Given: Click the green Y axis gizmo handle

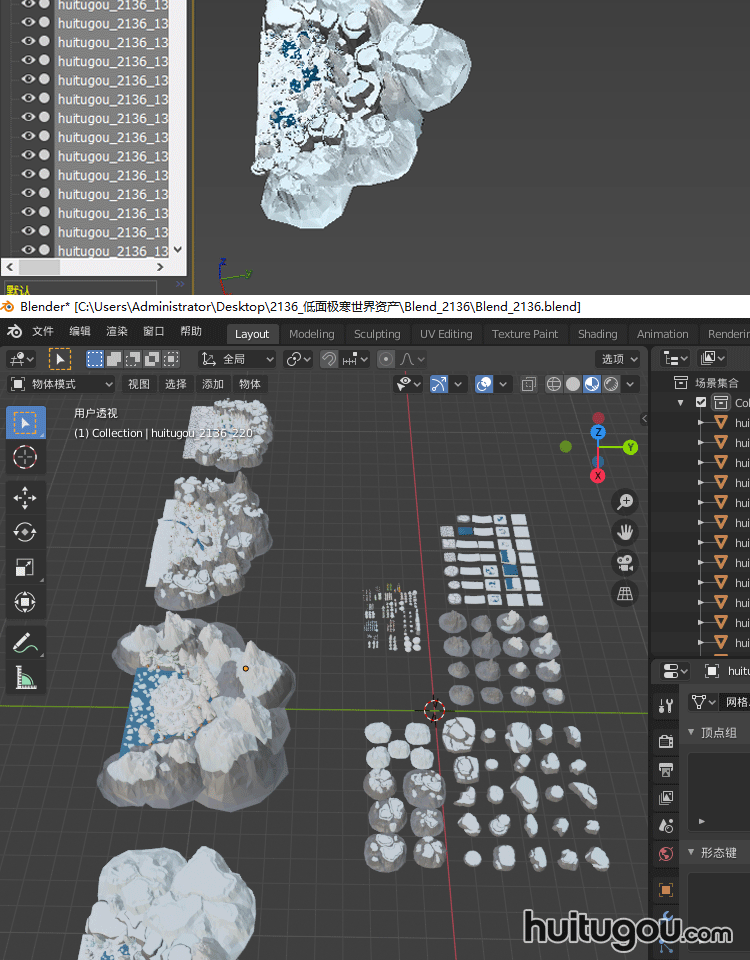Looking at the screenshot, I should point(630,447).
